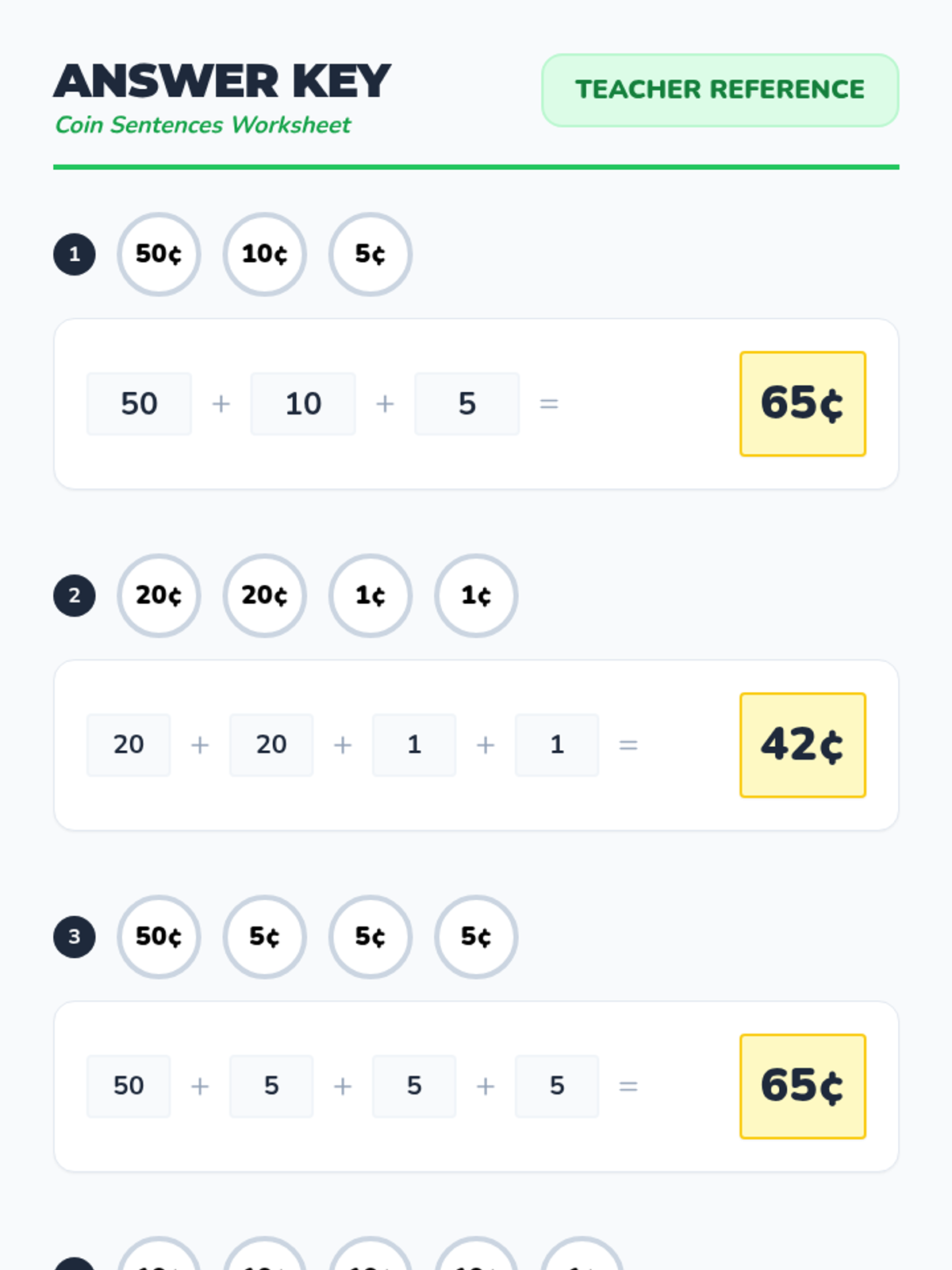
Task: Click the field containing 10 in problem 1
Action: coord(303,403)
